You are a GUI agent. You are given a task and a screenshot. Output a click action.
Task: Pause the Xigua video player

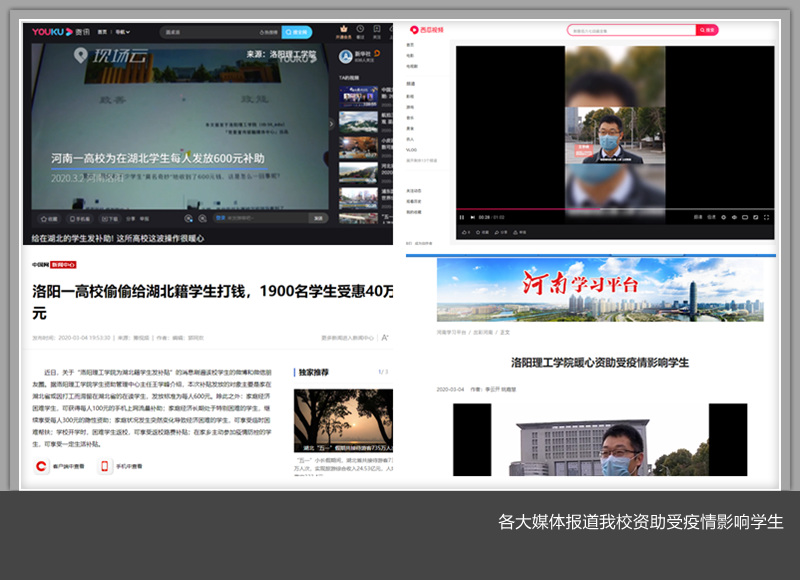pyautogui.click(x=461, y=217)
